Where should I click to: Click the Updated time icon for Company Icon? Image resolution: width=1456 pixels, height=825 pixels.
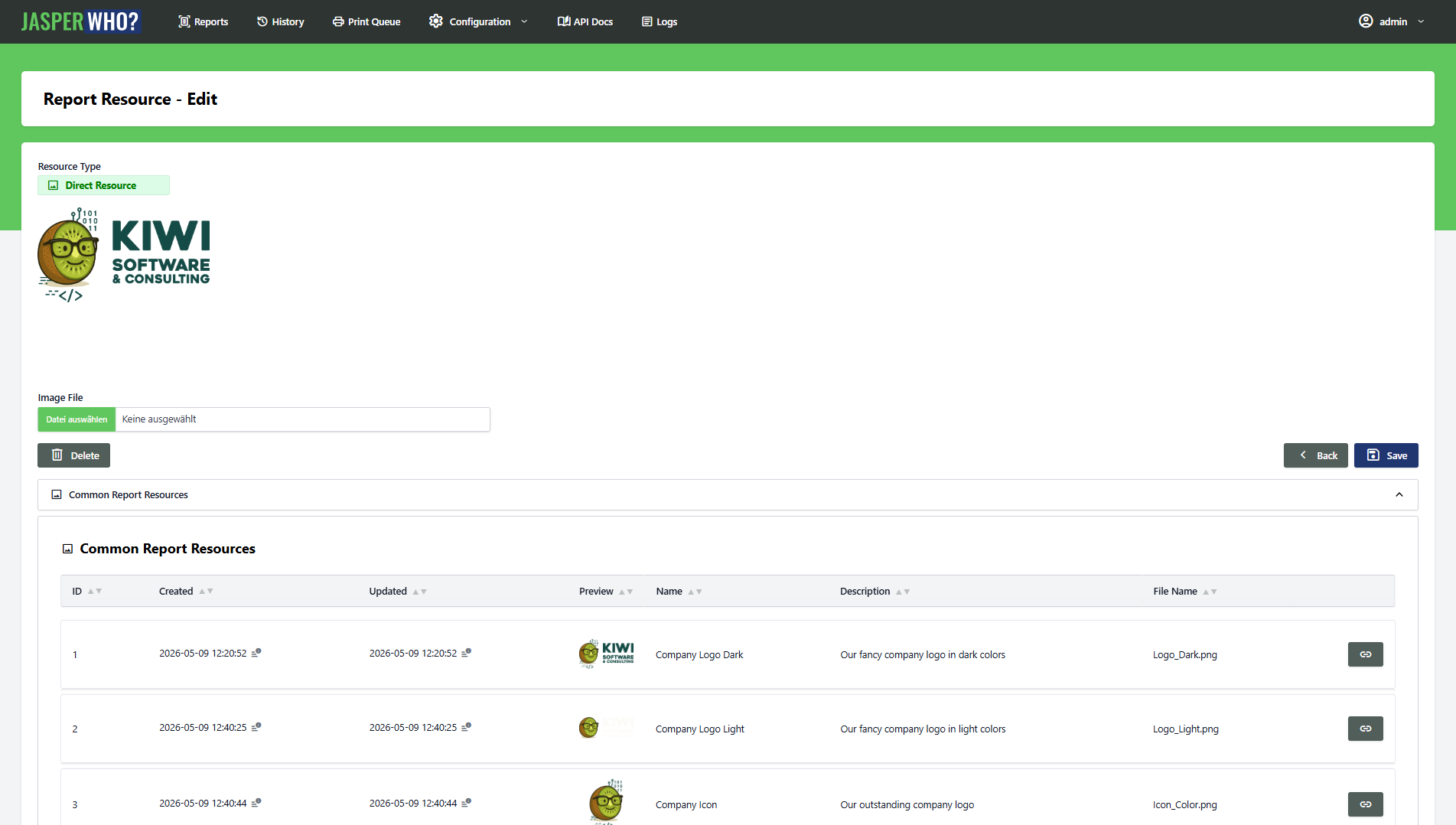(x=467, y=803)
